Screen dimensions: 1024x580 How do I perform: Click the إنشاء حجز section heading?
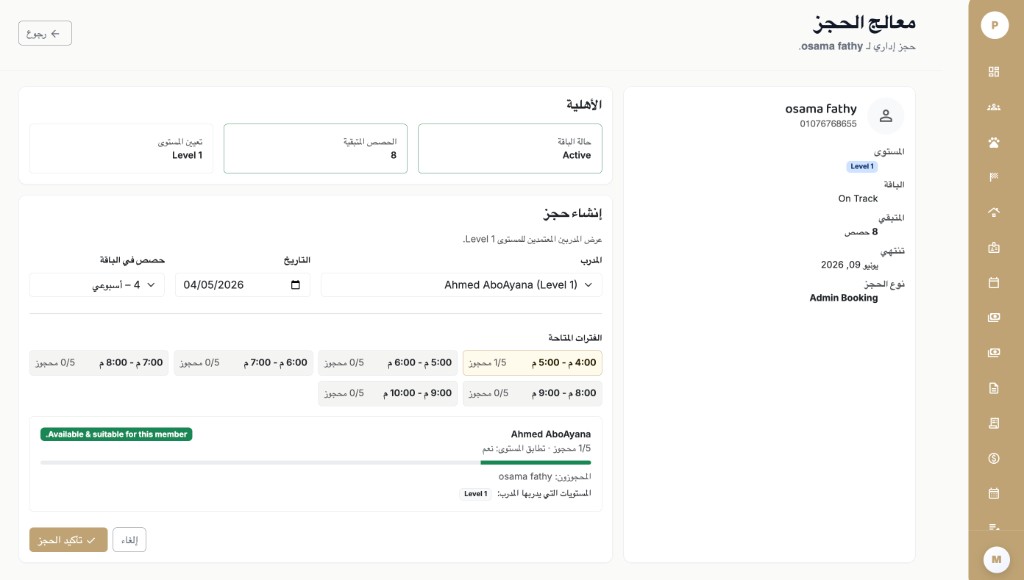click(573, 214)
